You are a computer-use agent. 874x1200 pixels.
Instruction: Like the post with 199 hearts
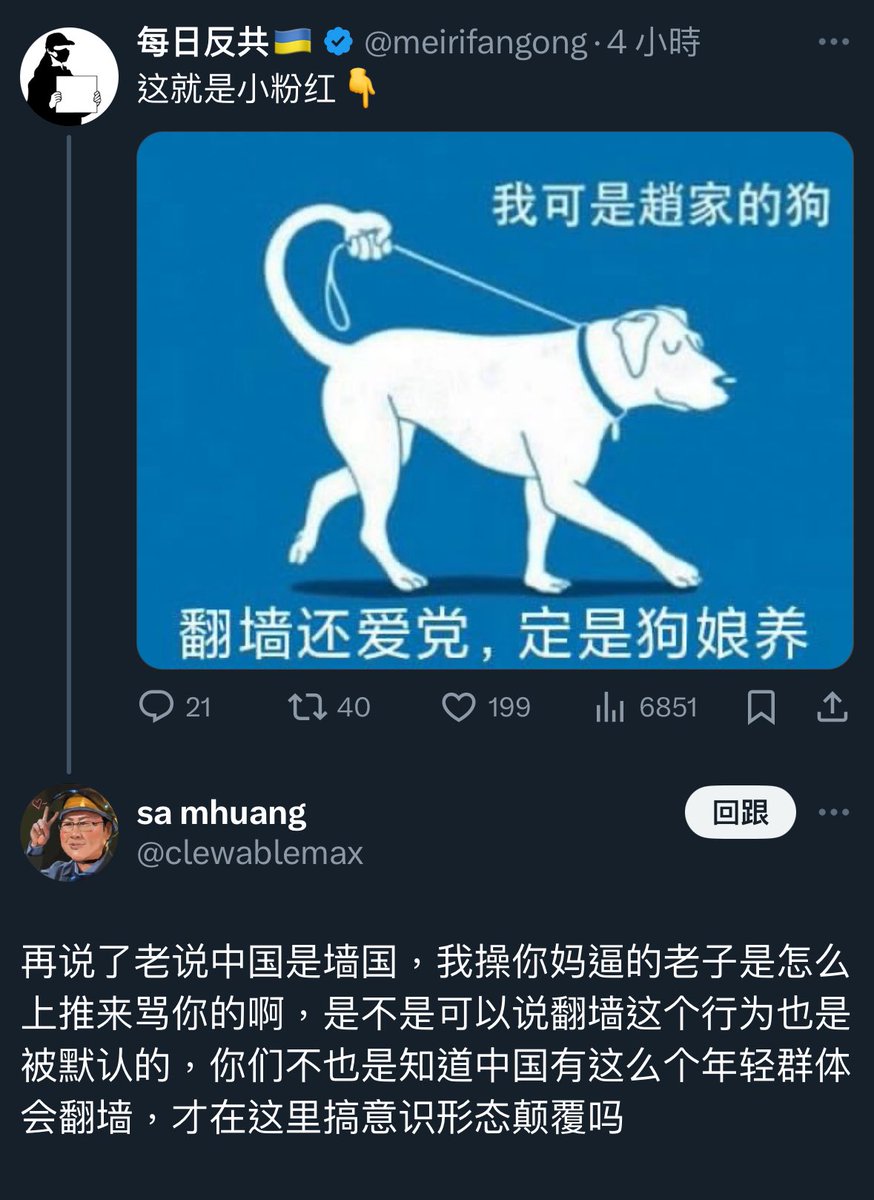486,707
